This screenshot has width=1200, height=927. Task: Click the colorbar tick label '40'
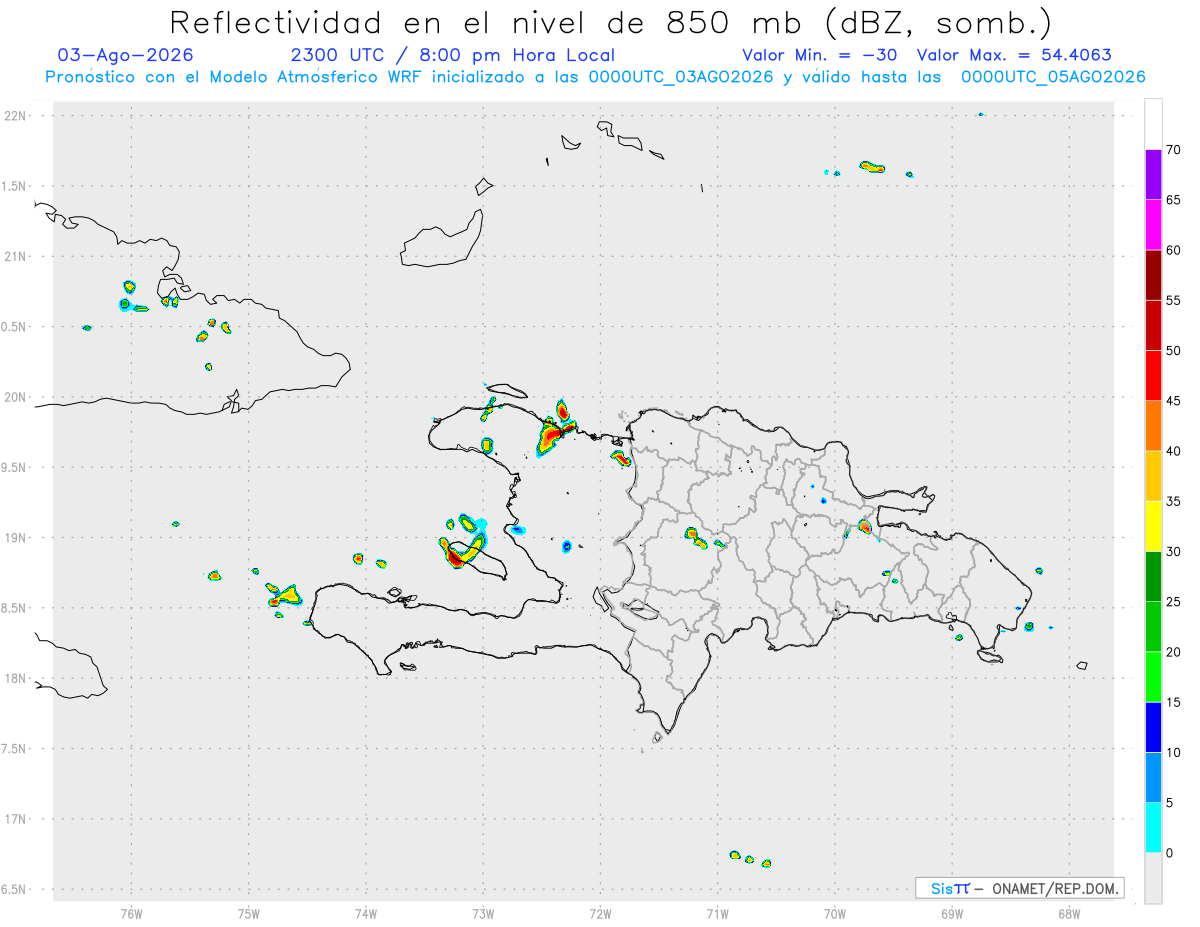click(1174, 451)
